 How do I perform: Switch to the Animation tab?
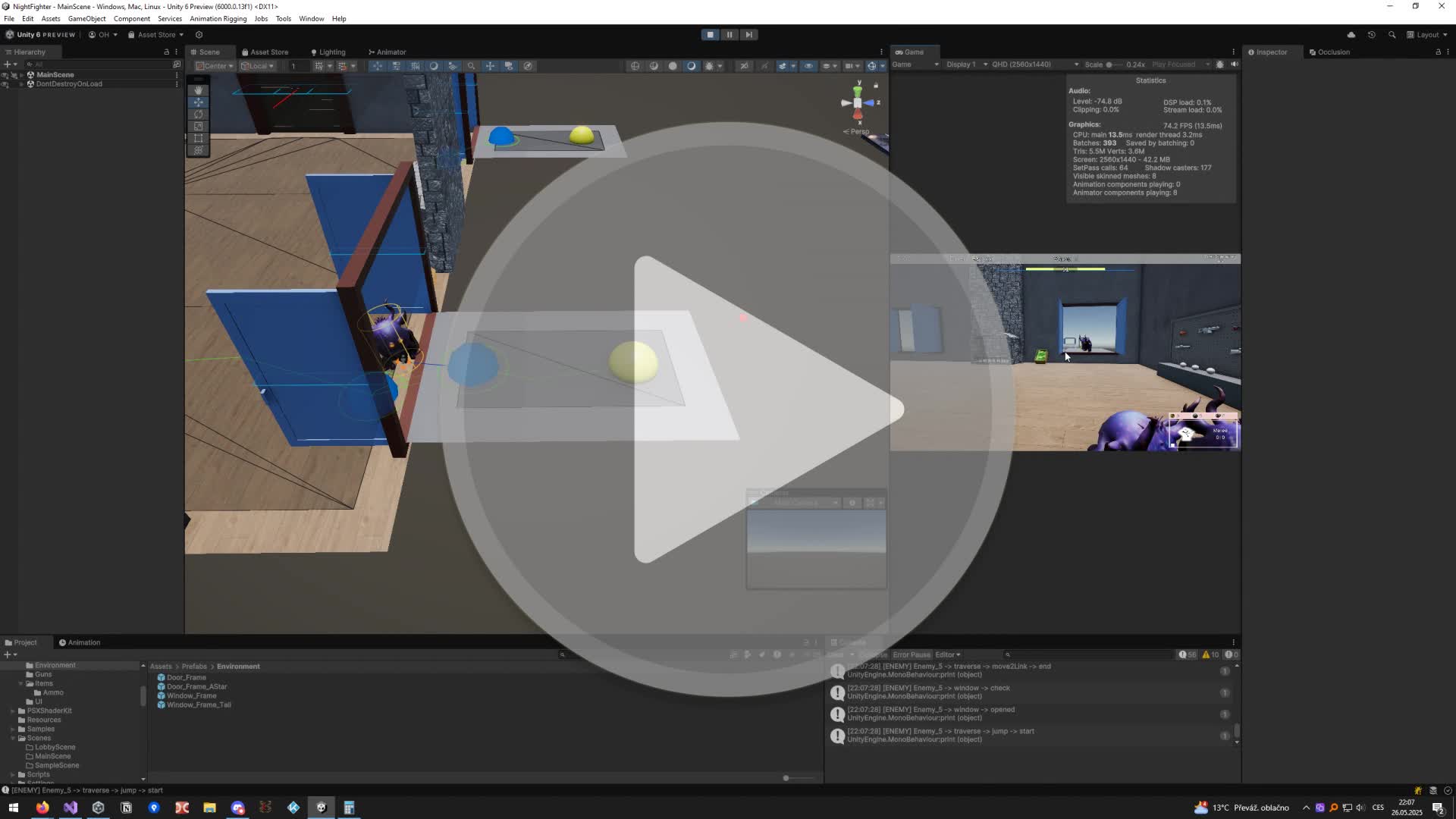click(80, 642)
